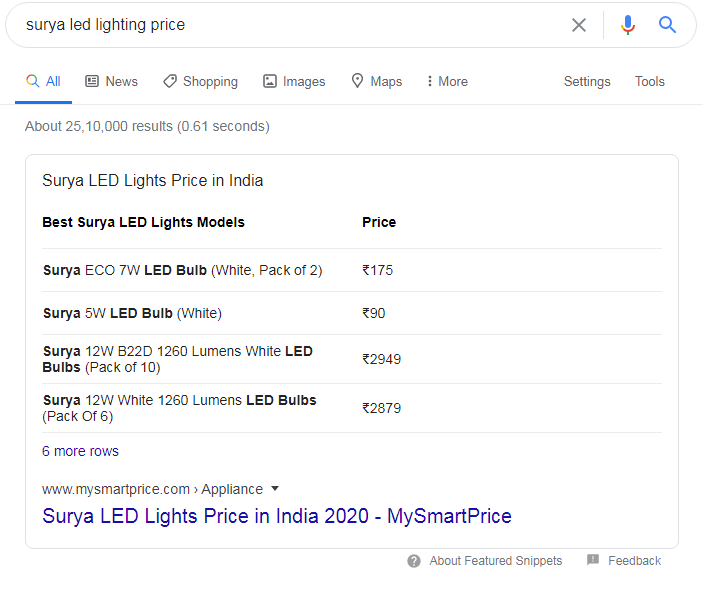
Task: Click the blue magnifying glass search icon
Action: [x=667, y=25]
